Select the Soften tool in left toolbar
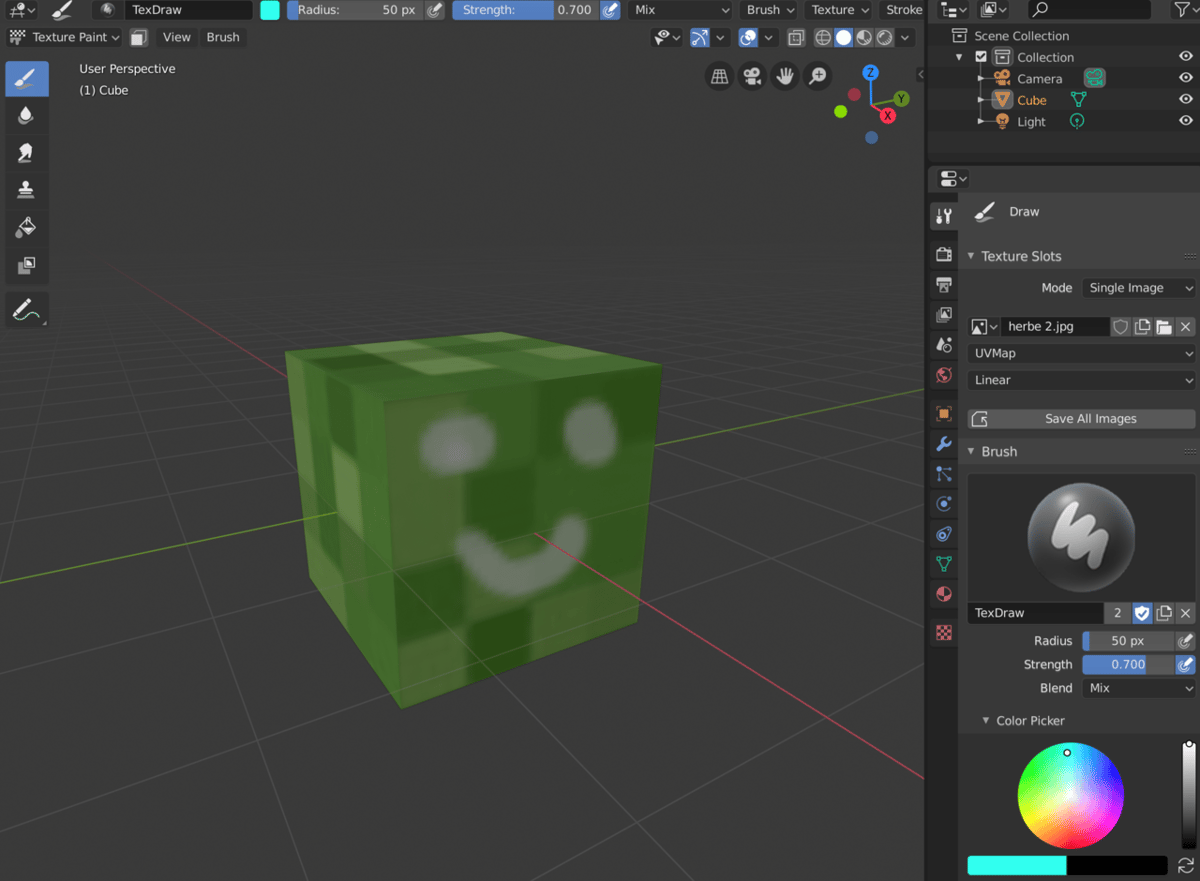 point(26,116)
